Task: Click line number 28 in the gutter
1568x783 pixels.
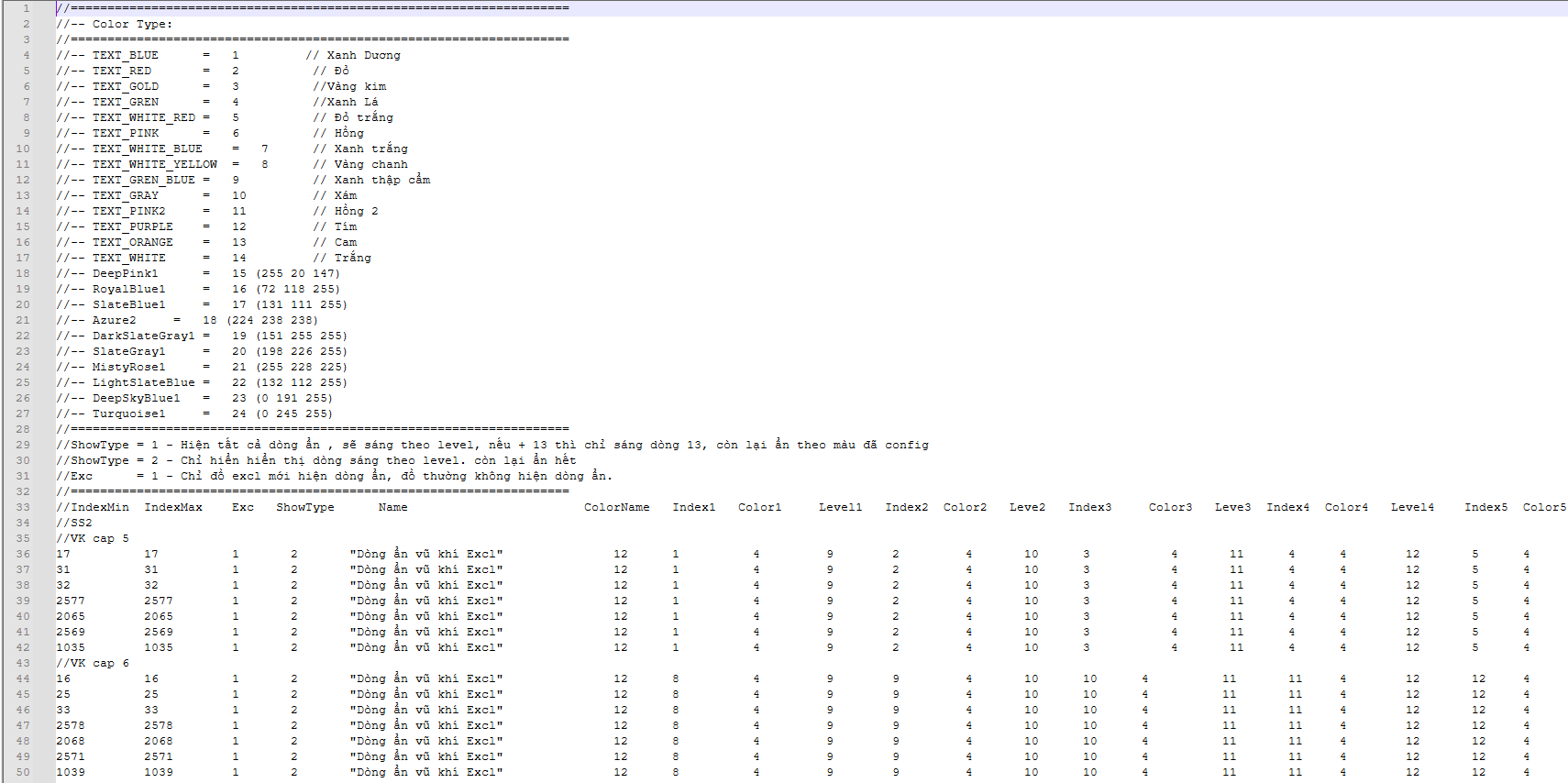Action: [x=22, y=429]
